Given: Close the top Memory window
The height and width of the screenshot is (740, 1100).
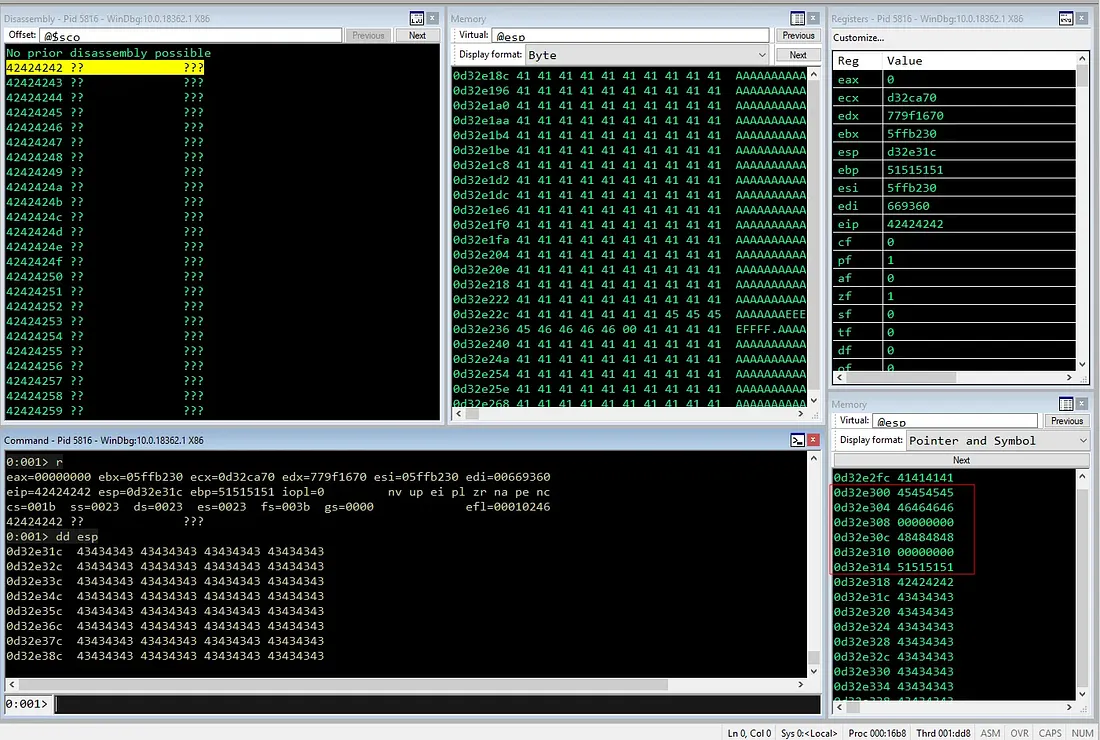Looking at the screenshot, I should (x=813, y=18).
